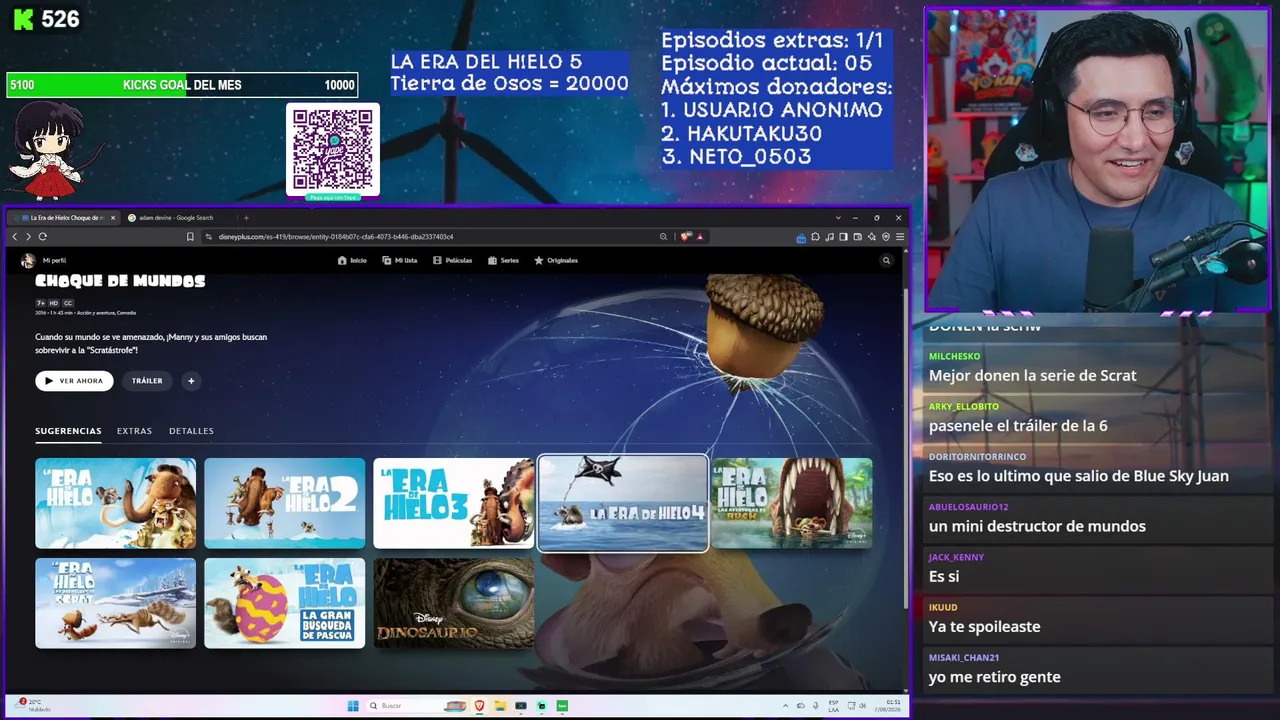Add movie to list with plus button
The image size is (1280, 720).
pos(191,381)
